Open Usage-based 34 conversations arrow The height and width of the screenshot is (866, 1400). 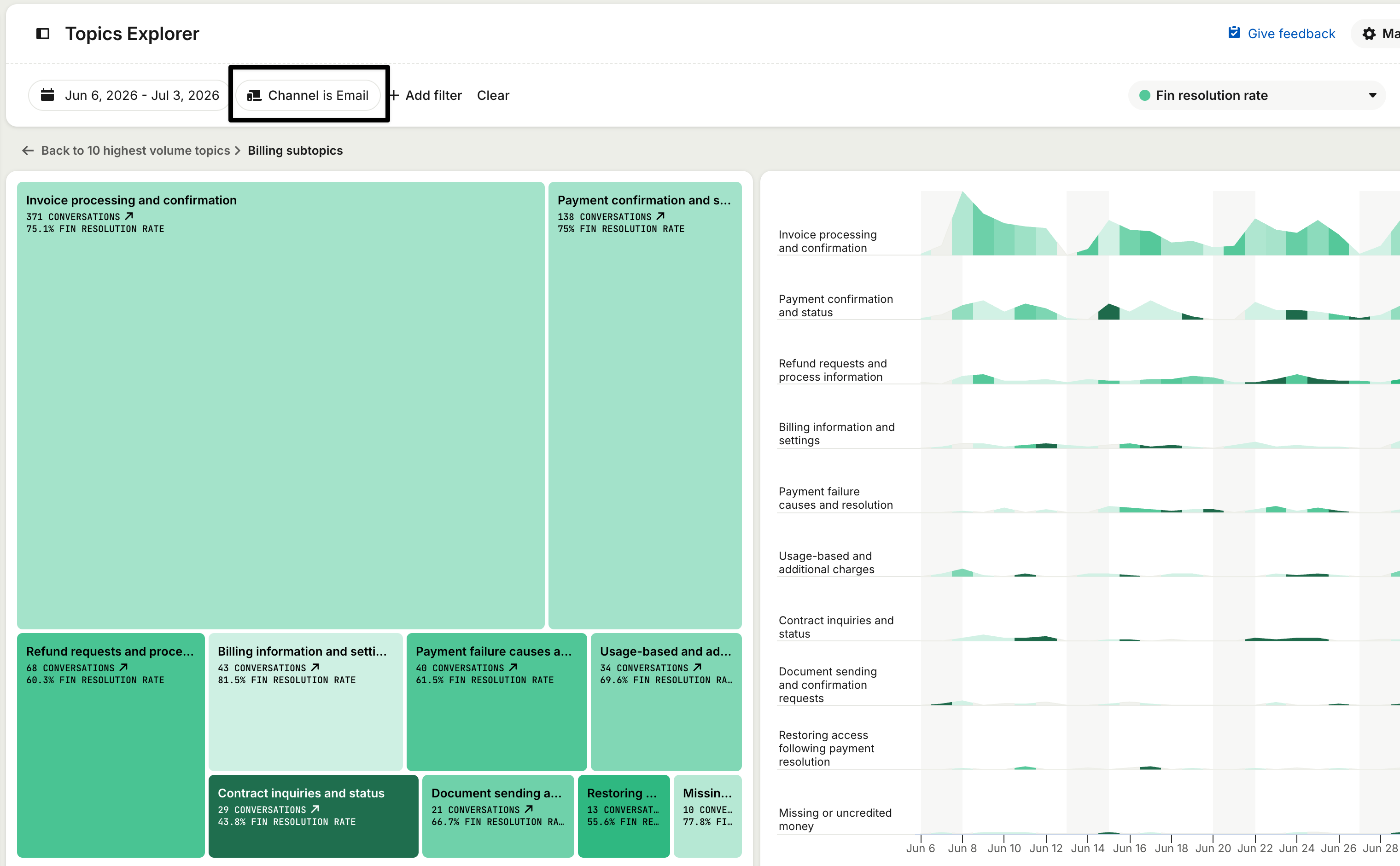click(697, 668)
